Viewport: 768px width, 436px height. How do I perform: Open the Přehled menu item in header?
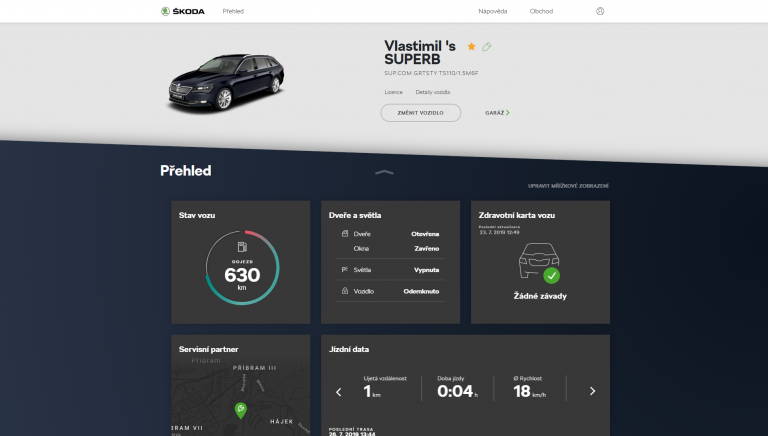(x=233, y=11)
